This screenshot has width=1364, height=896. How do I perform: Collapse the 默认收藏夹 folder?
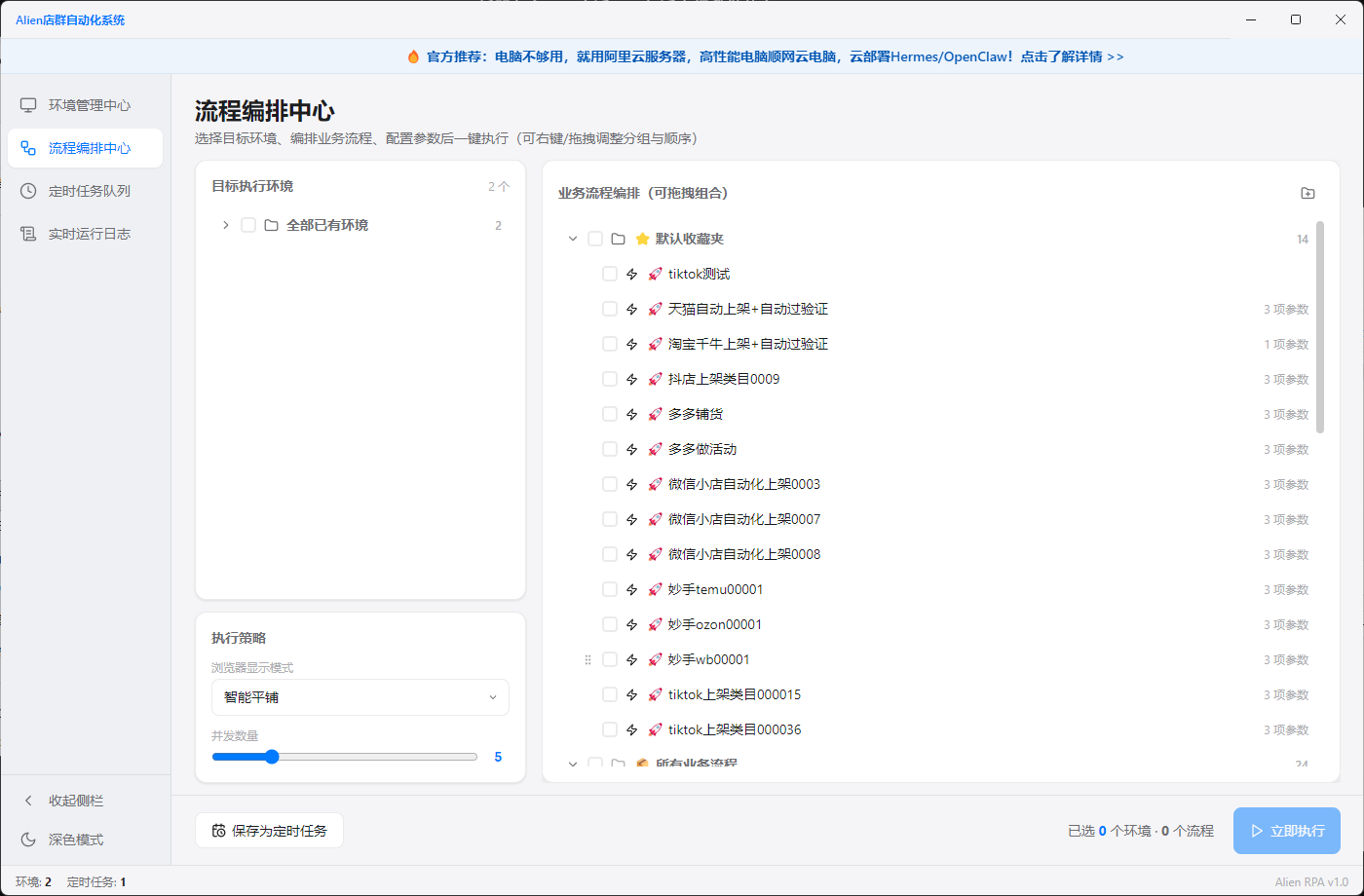[573, 239]
